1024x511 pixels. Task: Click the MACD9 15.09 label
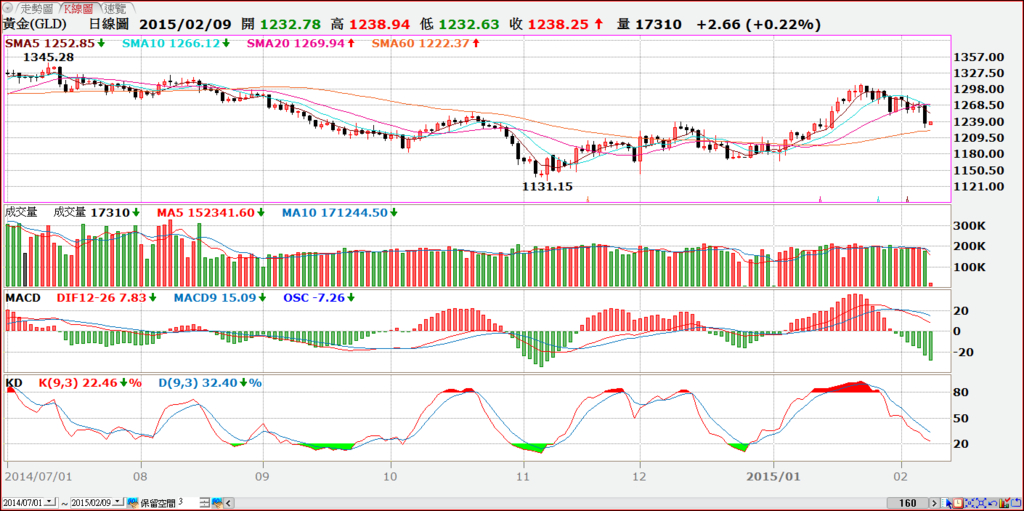[220, 297]
